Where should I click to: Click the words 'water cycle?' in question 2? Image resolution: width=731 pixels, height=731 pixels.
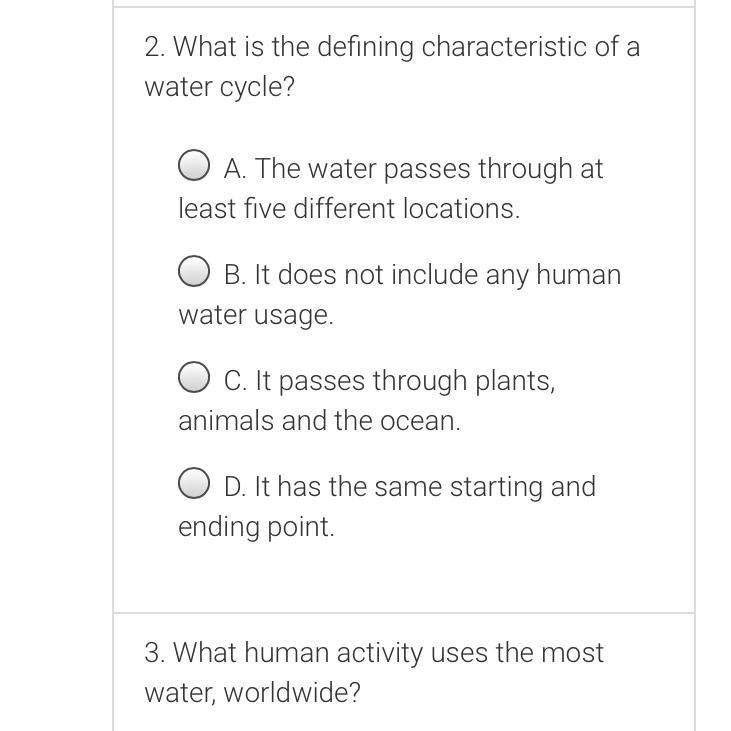click(x=220, y=87)
